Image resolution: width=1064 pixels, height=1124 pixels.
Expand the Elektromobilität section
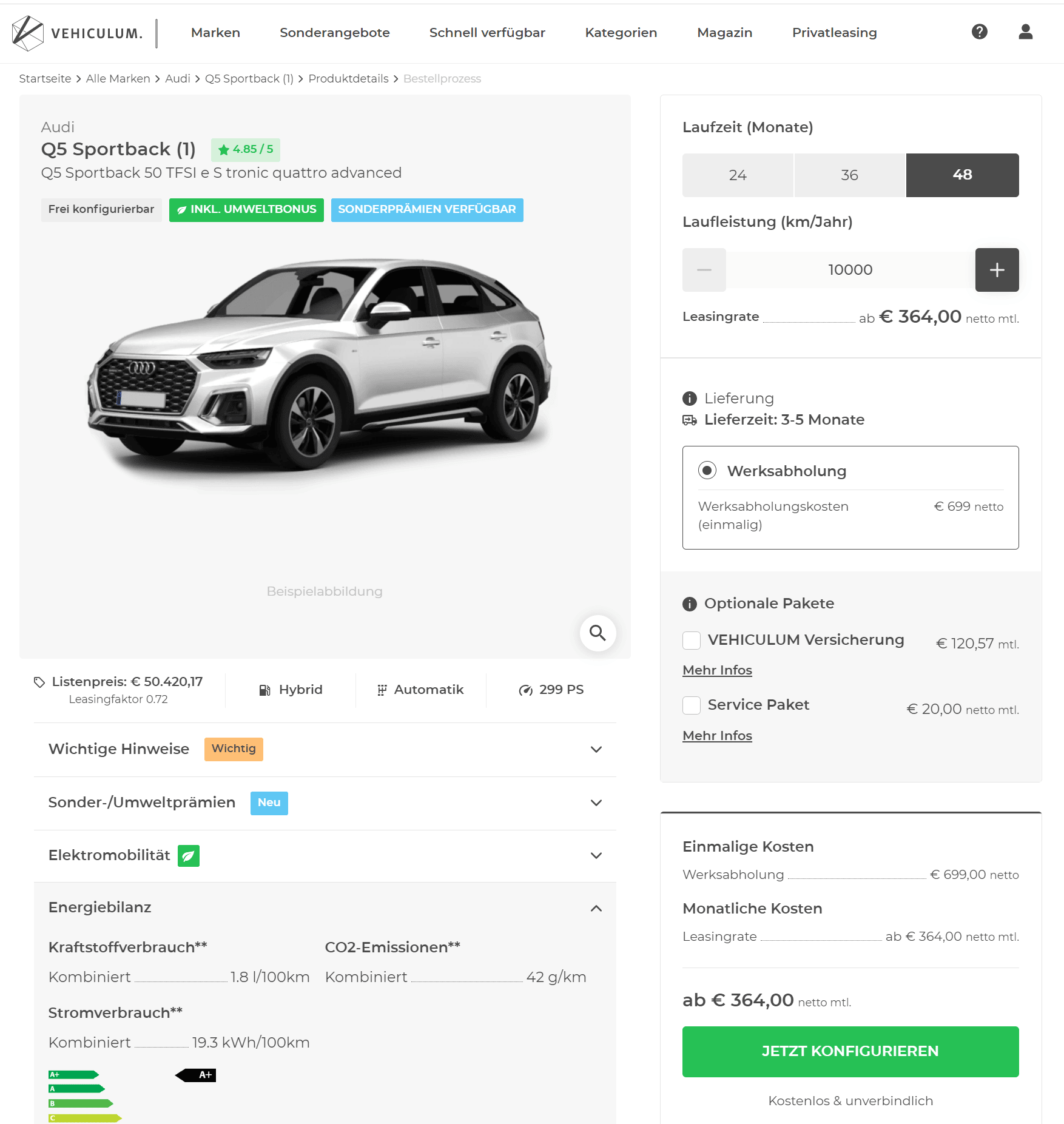coord(325,856)
